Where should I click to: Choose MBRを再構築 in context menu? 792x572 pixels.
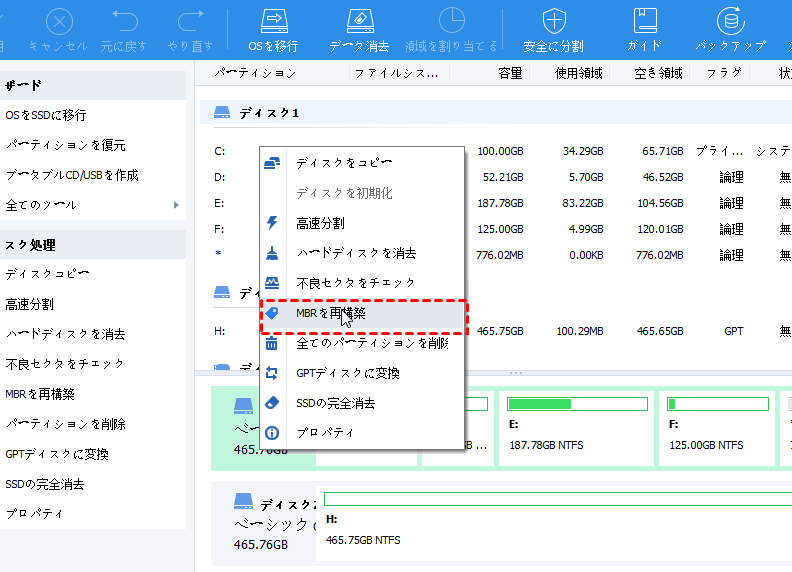(x=362, y=313)
